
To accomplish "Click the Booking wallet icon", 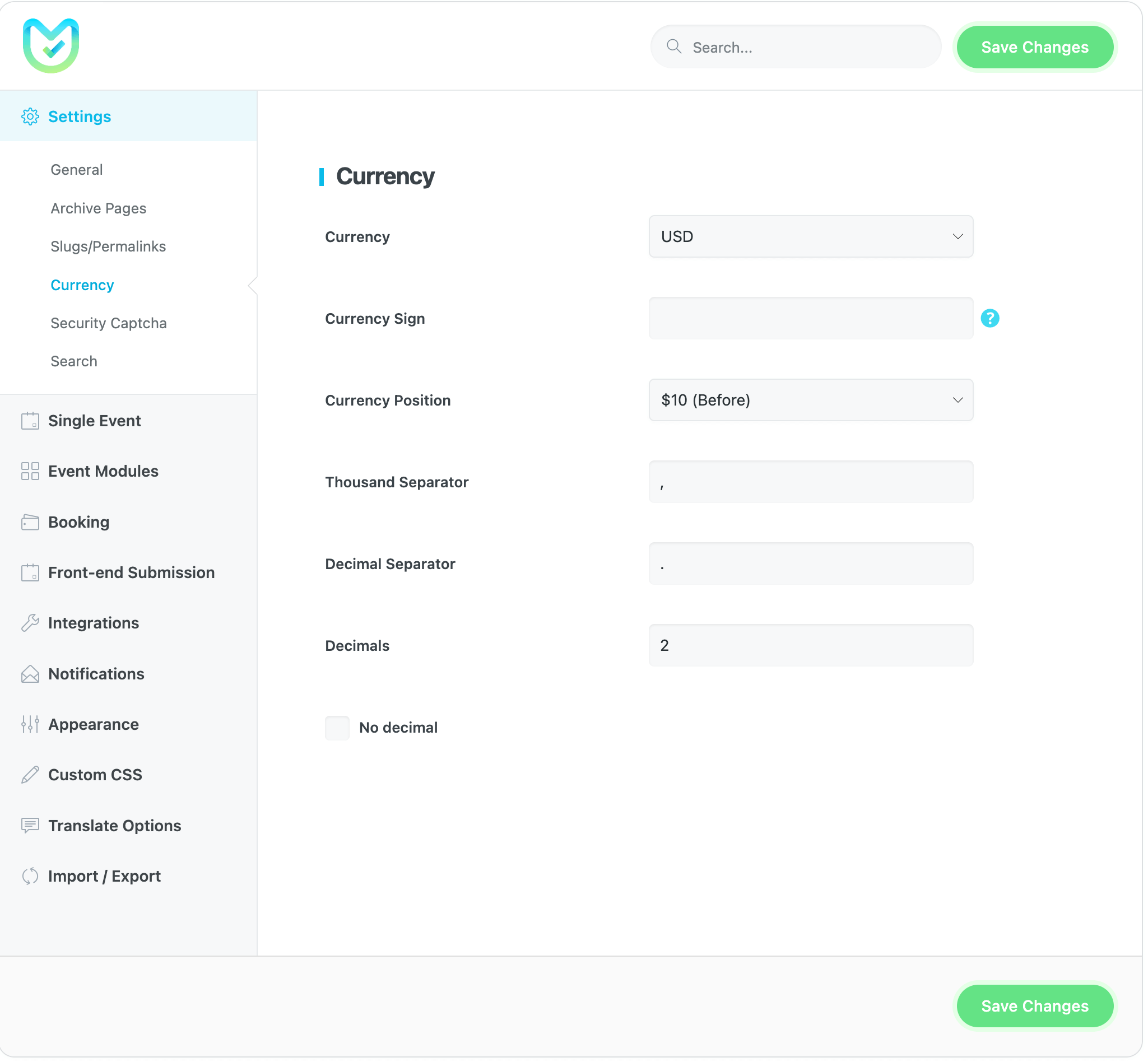I will pyautogui.click(x=30, y=523).
